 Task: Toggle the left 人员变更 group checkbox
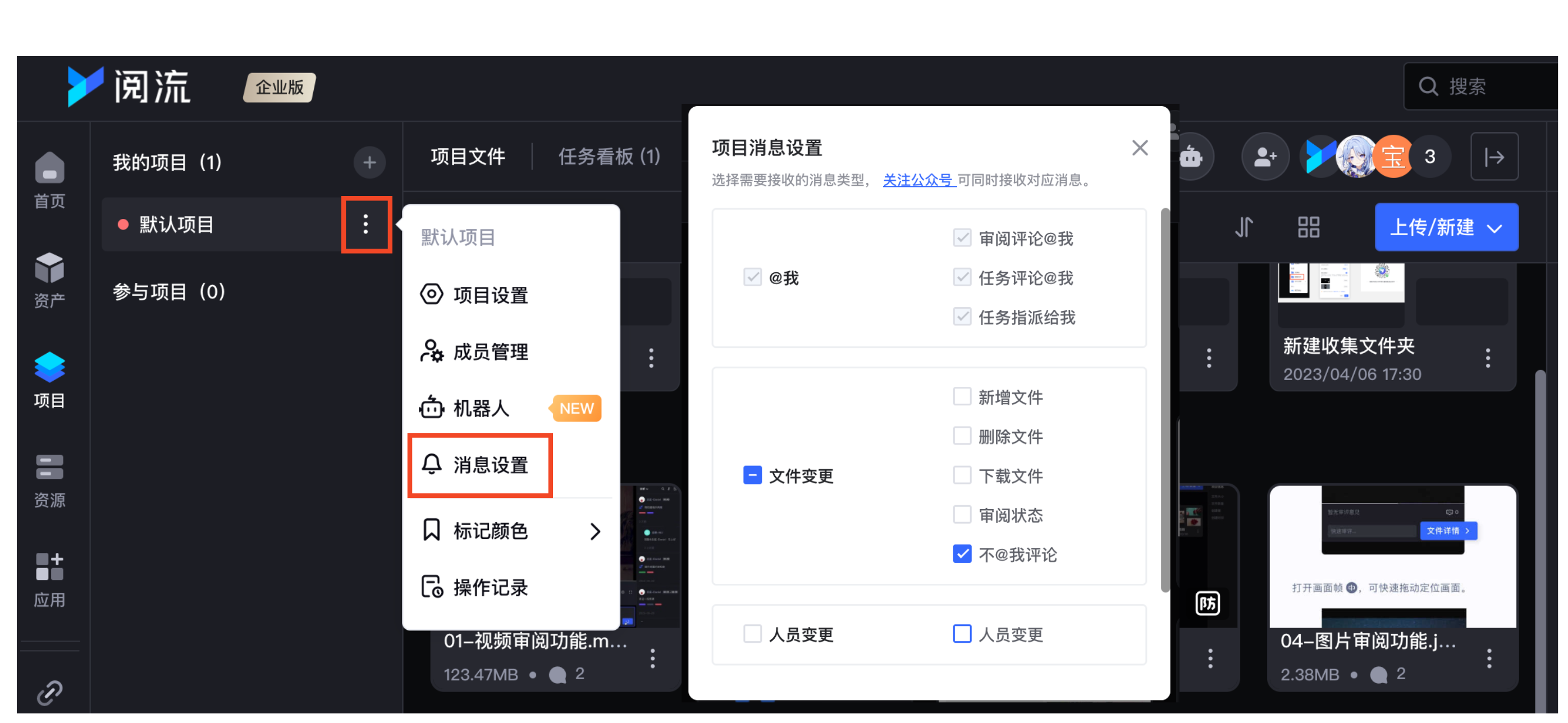[x=752, y=634]
